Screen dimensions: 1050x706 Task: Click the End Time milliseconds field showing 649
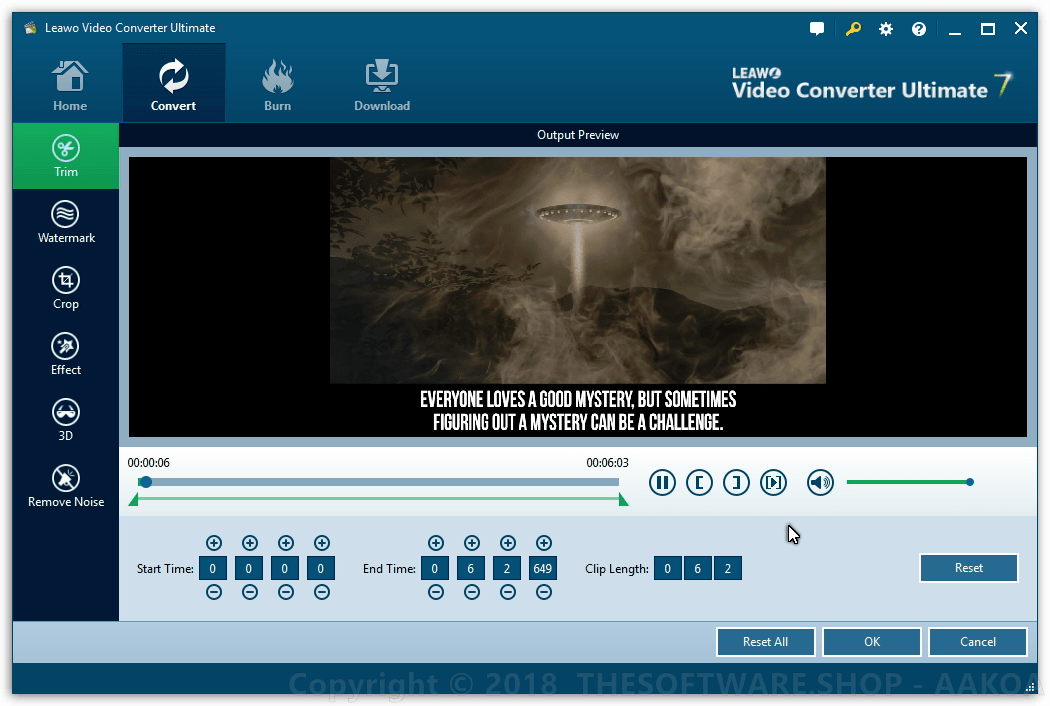543,569
